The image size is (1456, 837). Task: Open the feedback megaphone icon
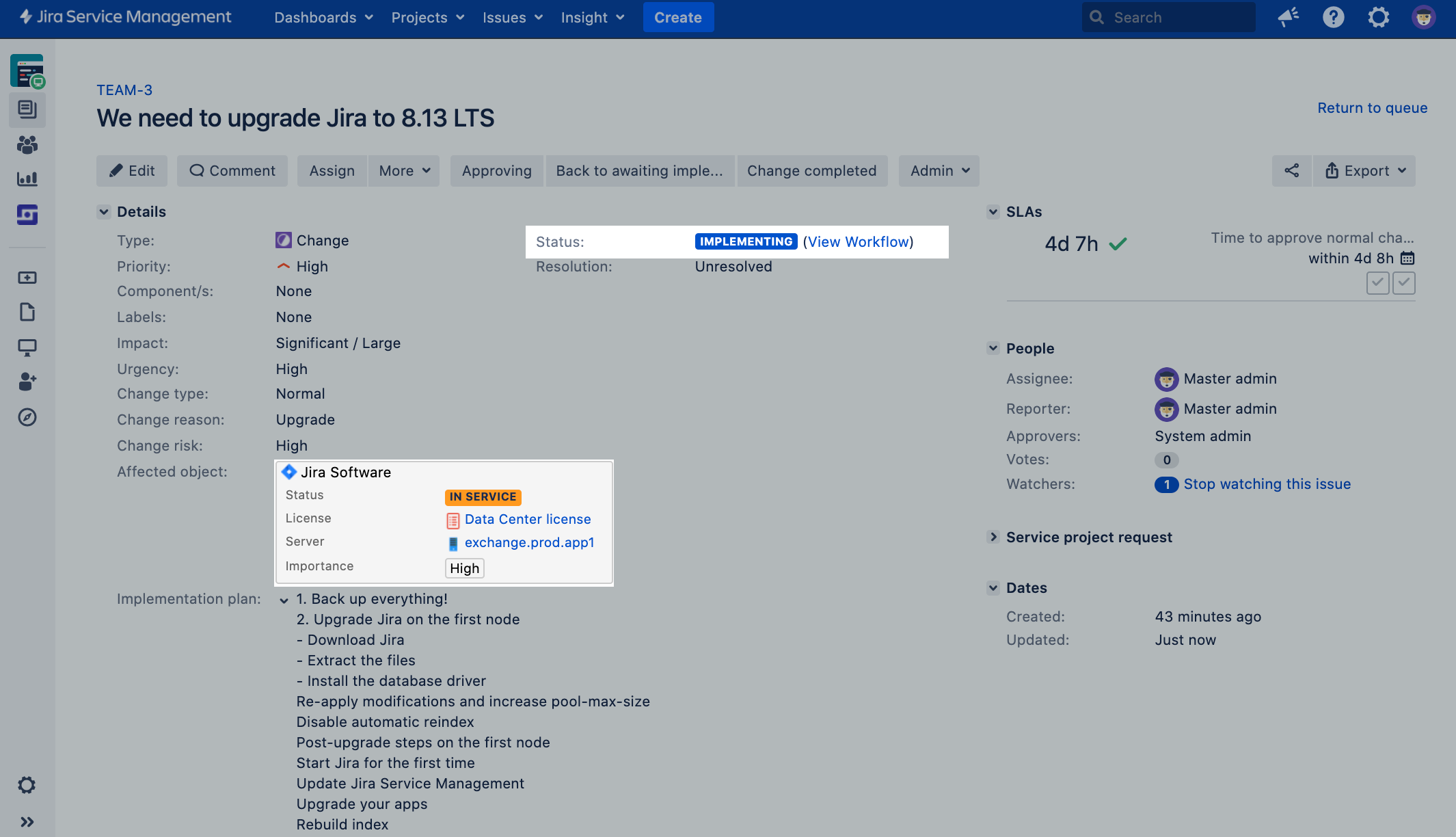tap(1289, 18)
